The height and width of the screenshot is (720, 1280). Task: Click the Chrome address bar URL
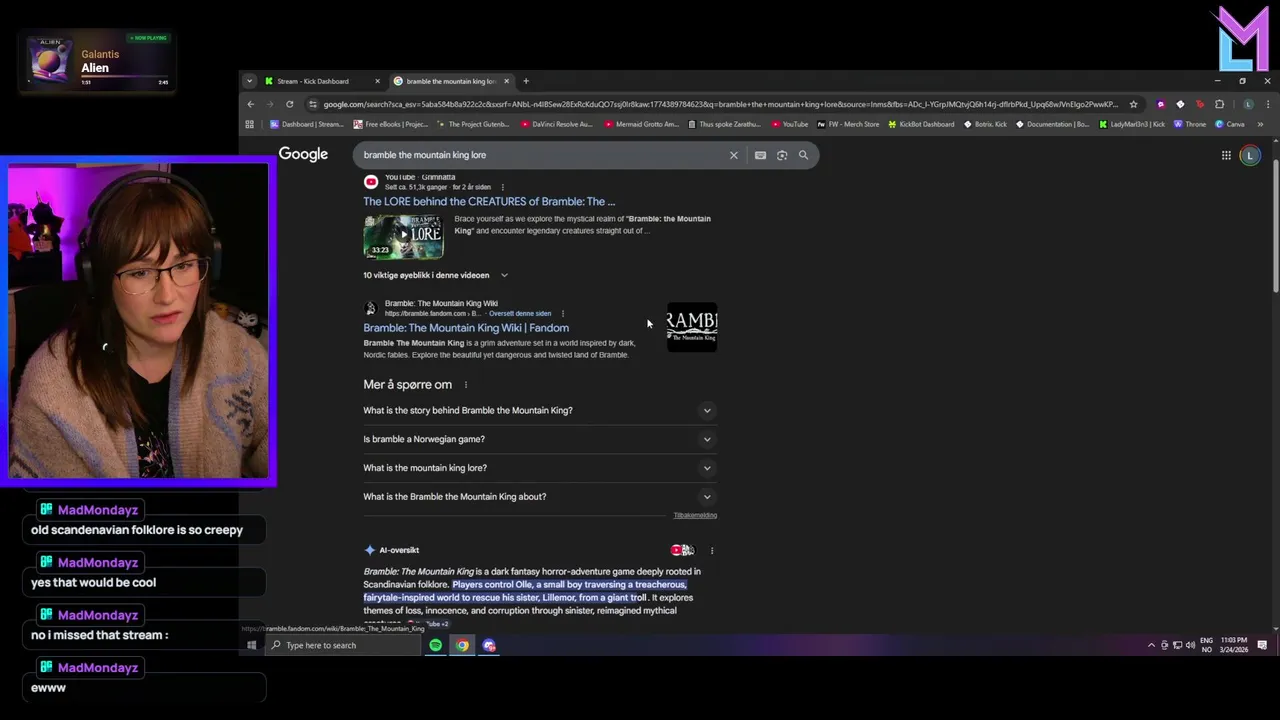coord(720,104)
